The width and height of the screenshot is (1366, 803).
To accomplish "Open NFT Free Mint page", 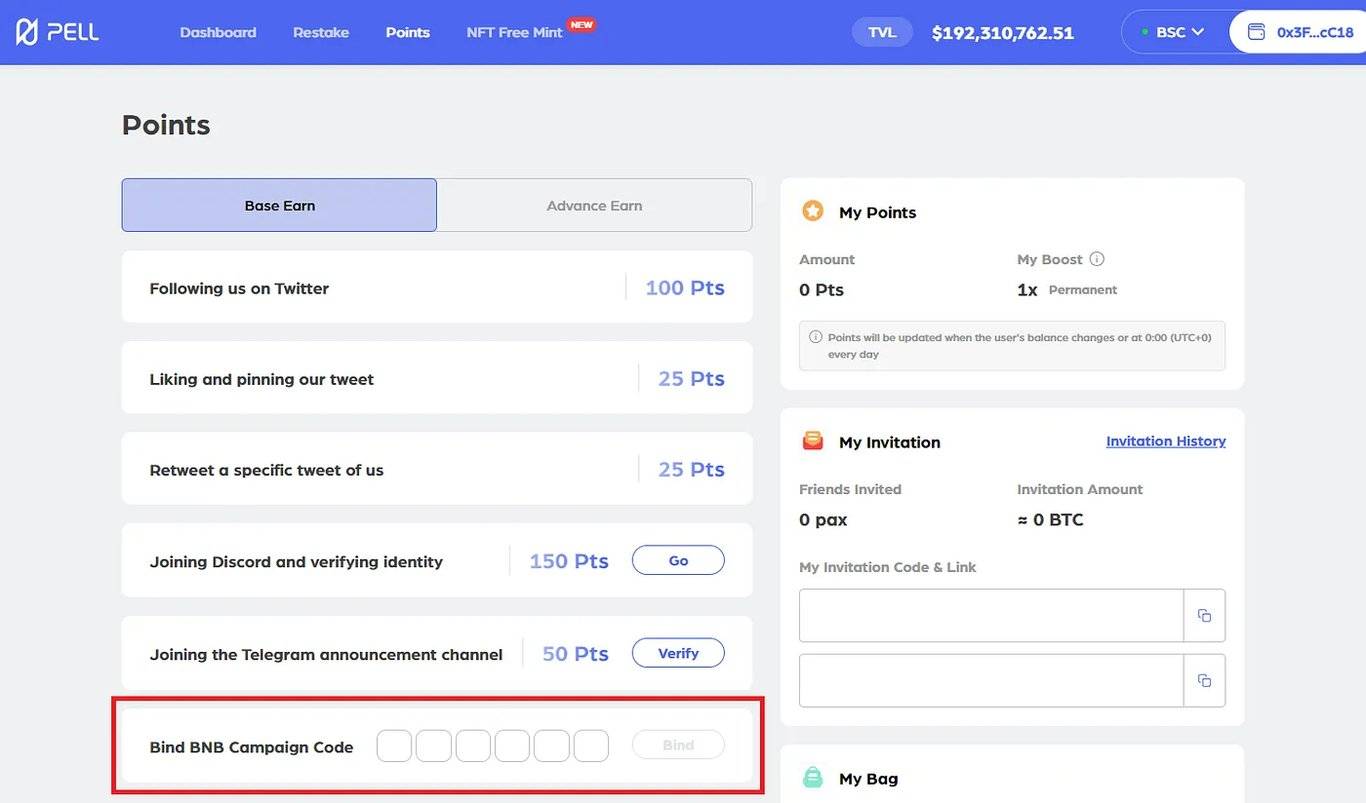I will pos(514,32).
